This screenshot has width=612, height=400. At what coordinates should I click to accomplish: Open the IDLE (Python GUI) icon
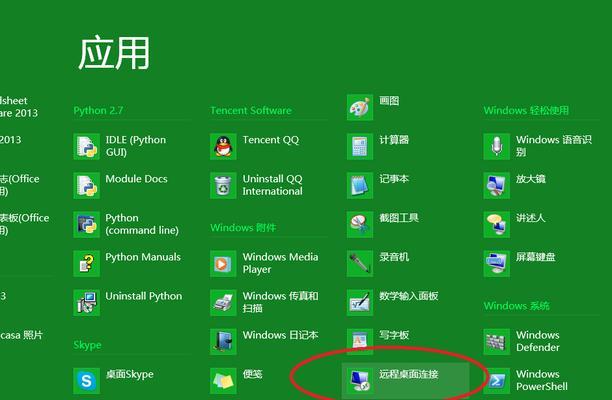[x=86, y=146]
